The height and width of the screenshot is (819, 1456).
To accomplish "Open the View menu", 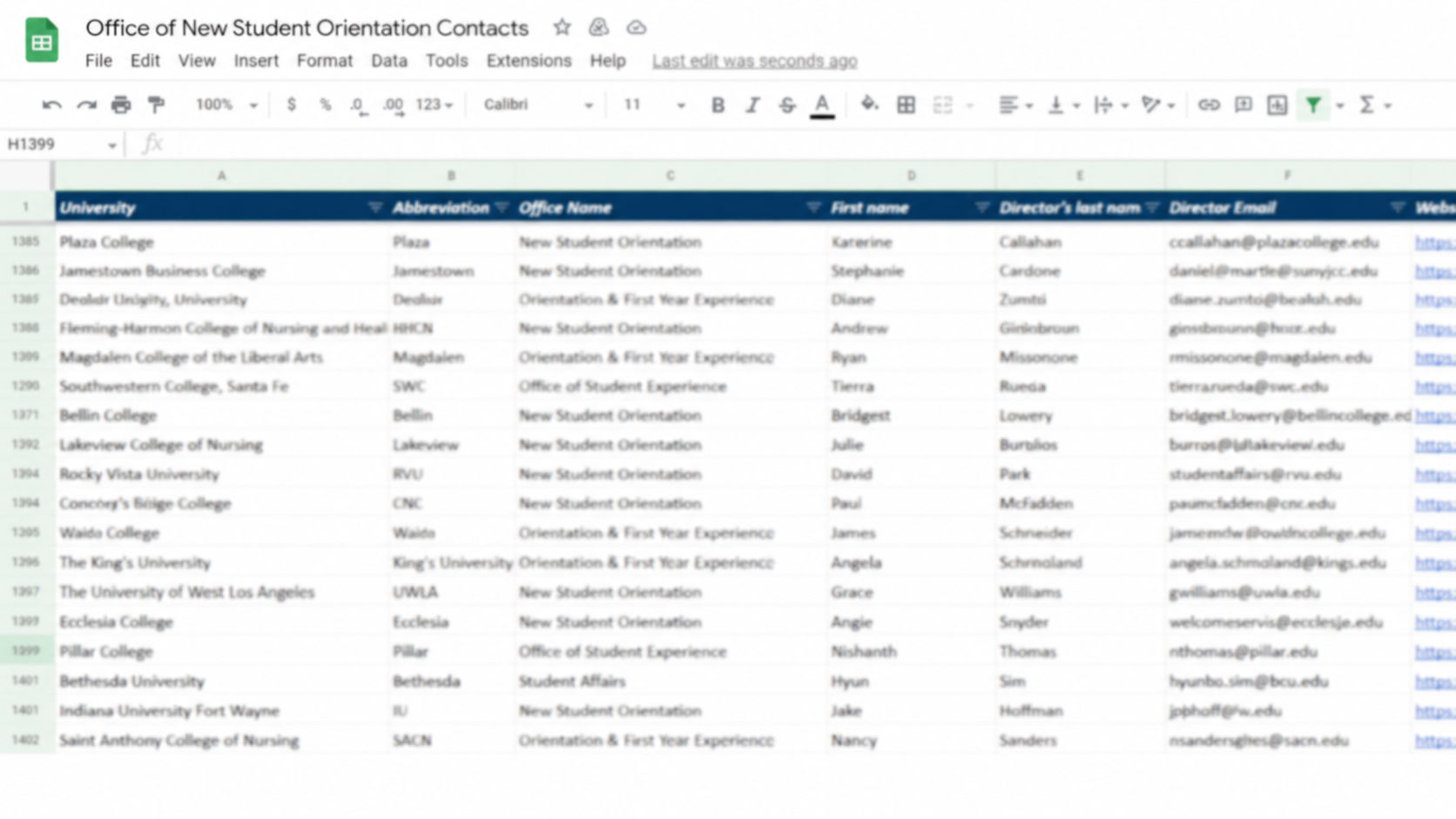I will pos(197,61).
